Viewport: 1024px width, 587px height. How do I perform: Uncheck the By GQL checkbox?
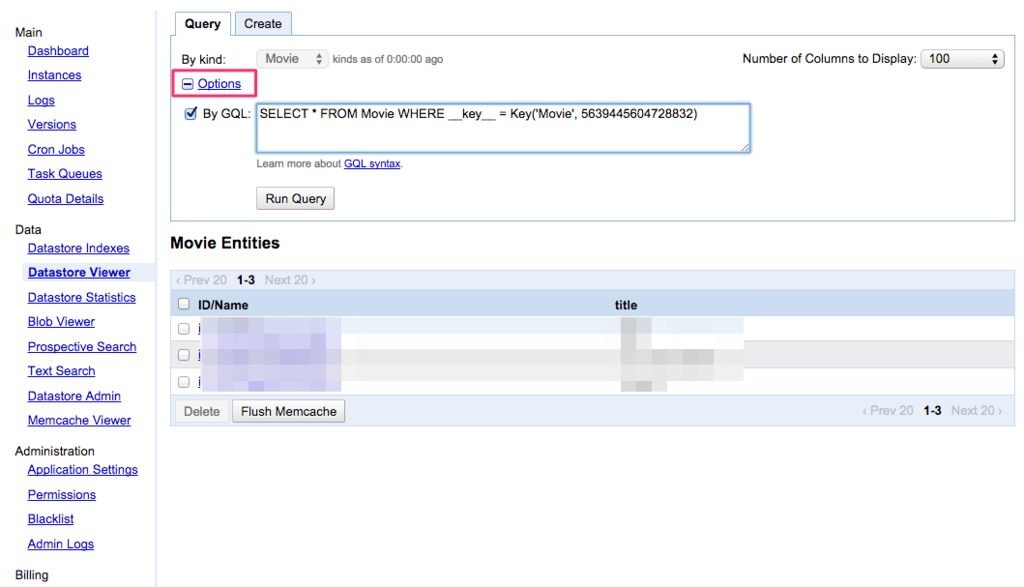tap(190, 113)
